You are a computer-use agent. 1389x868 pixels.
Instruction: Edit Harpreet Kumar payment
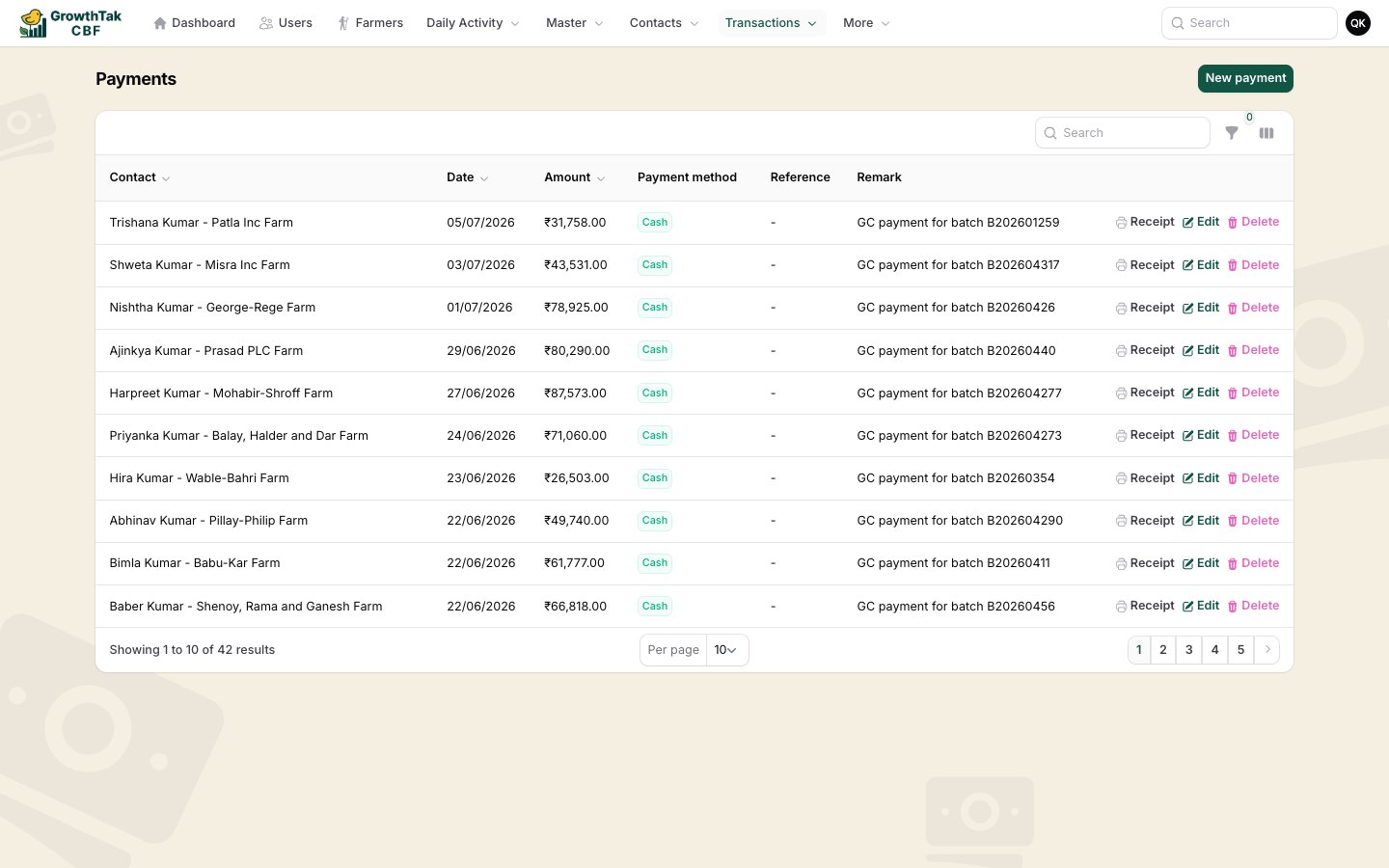[x=1201, y=393]
